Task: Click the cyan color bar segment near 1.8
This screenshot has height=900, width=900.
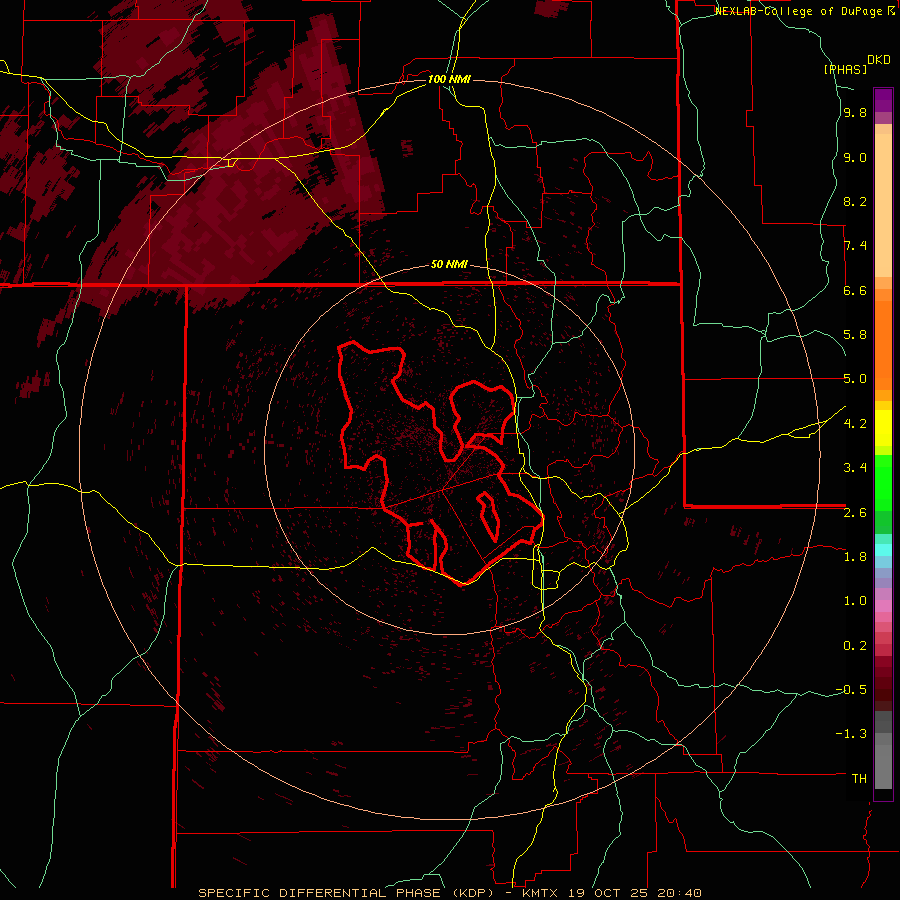Action: tap(883, 550)
